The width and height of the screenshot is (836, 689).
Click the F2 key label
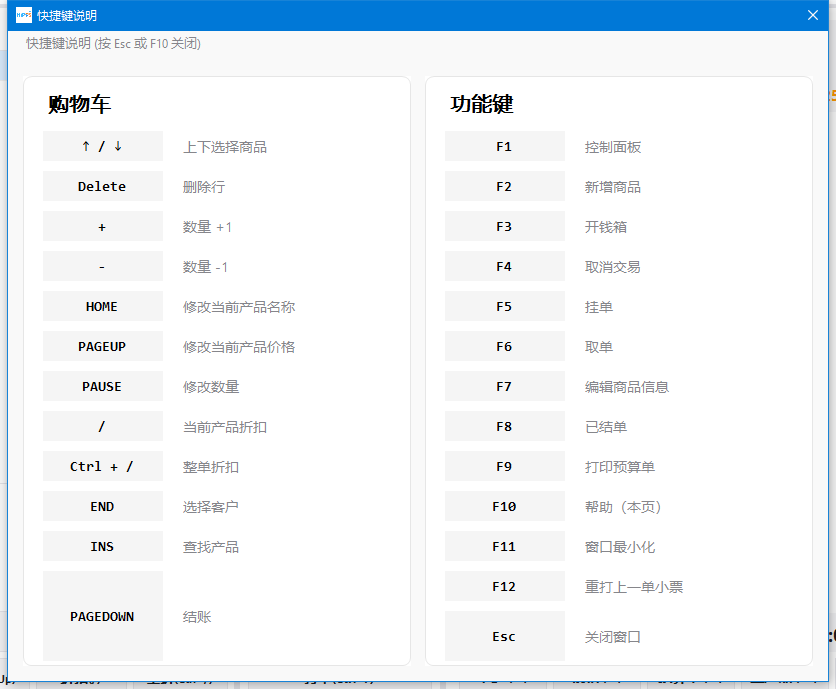[x=504, y=186]
